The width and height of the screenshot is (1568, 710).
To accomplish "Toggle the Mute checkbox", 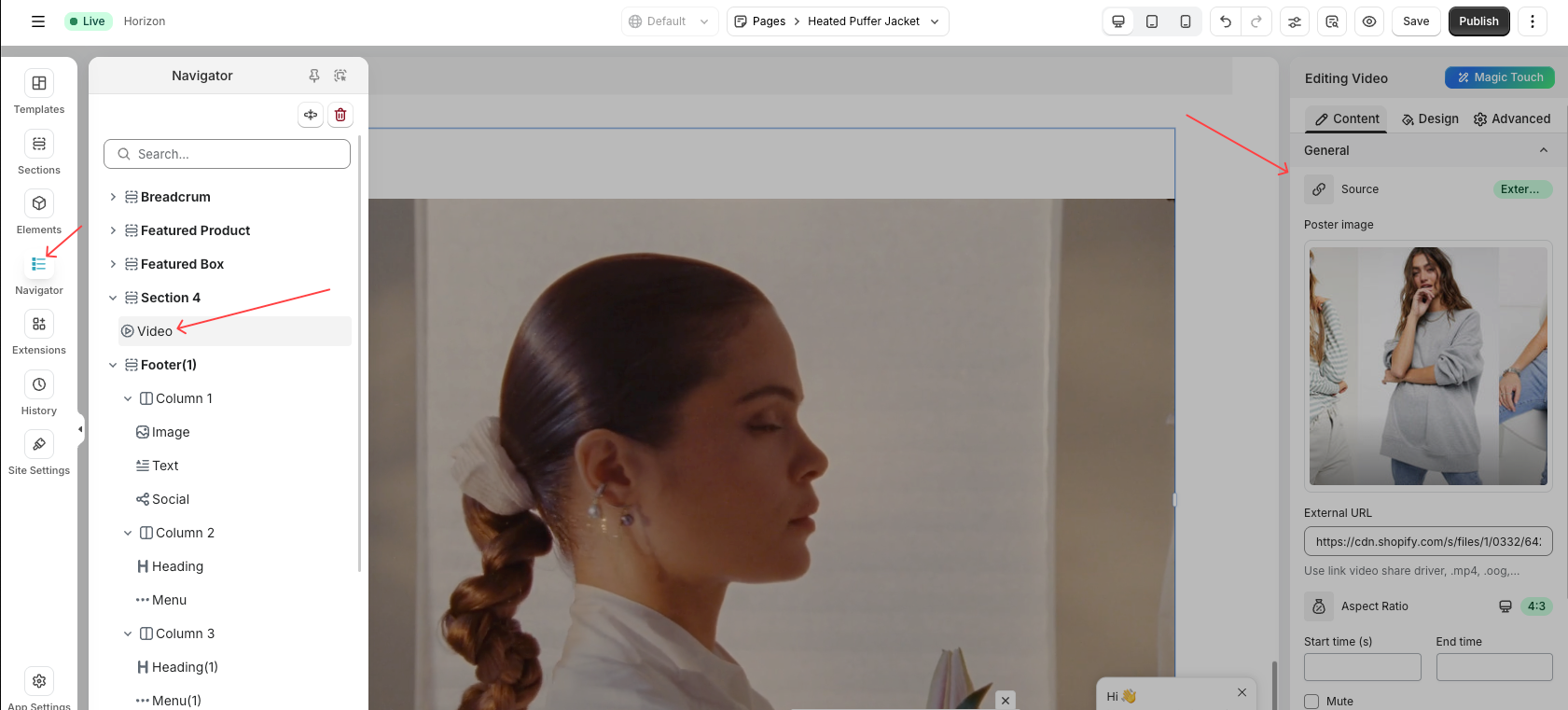I will tap(1311, 702).
